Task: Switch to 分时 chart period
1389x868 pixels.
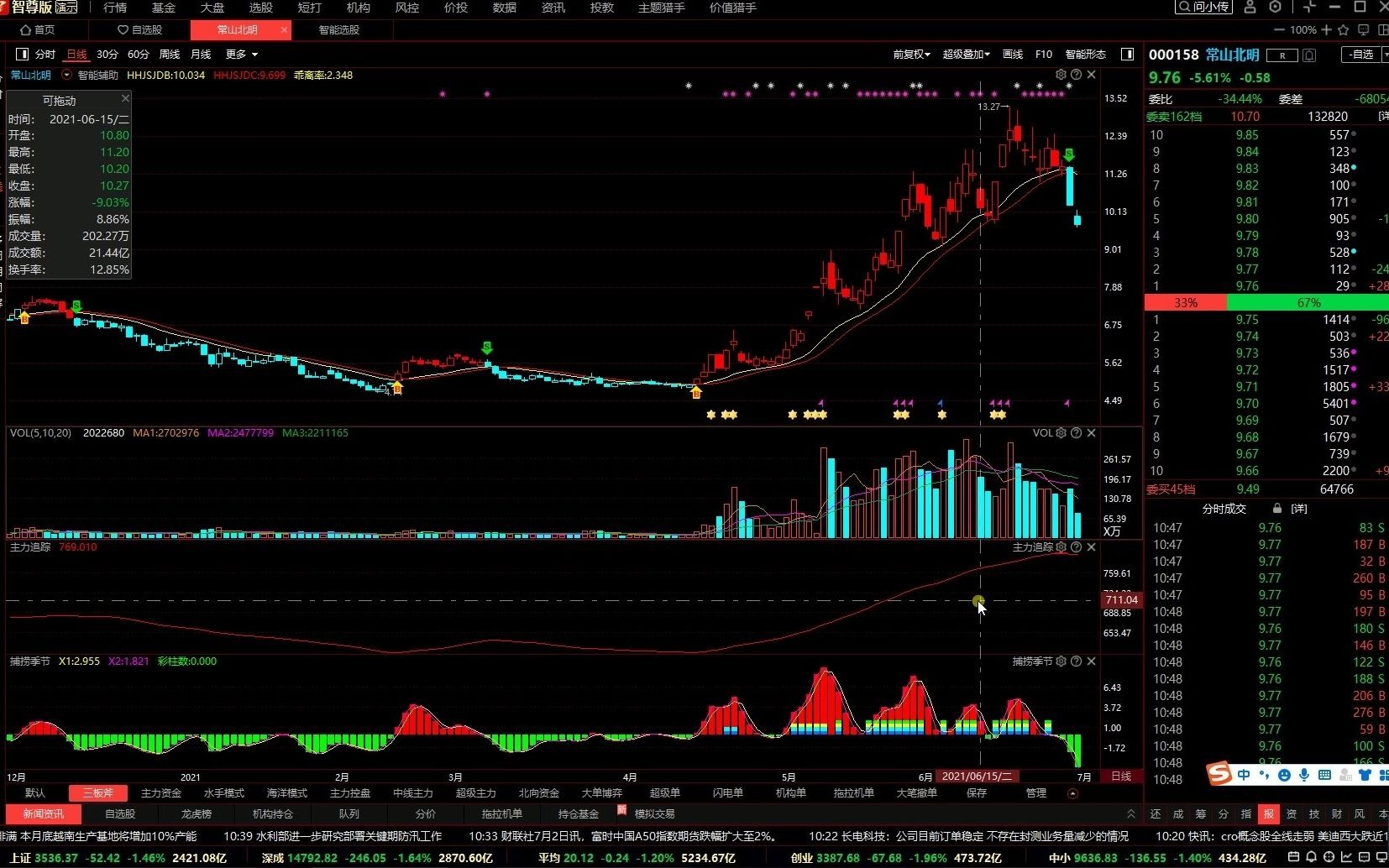Action: [x=45, y=55]
